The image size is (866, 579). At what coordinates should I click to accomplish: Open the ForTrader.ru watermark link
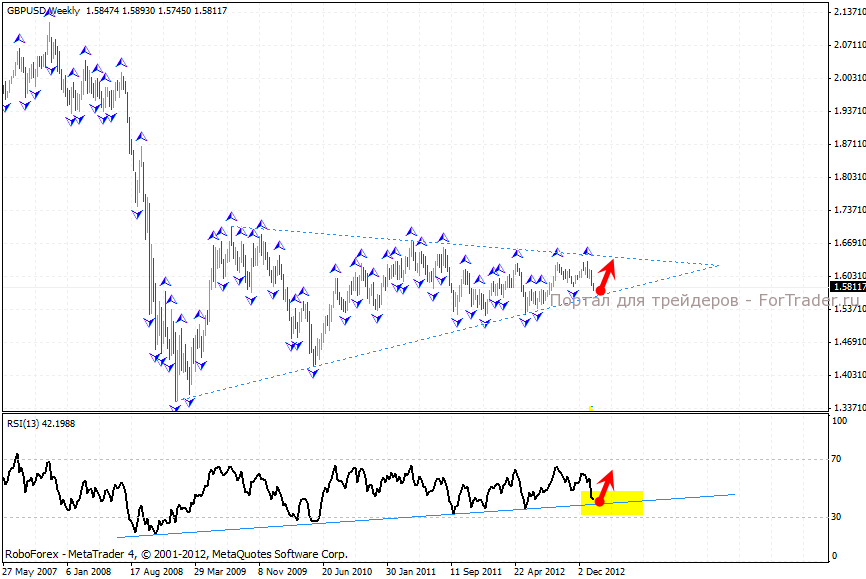pyautogui.click(x=705, y=299)
